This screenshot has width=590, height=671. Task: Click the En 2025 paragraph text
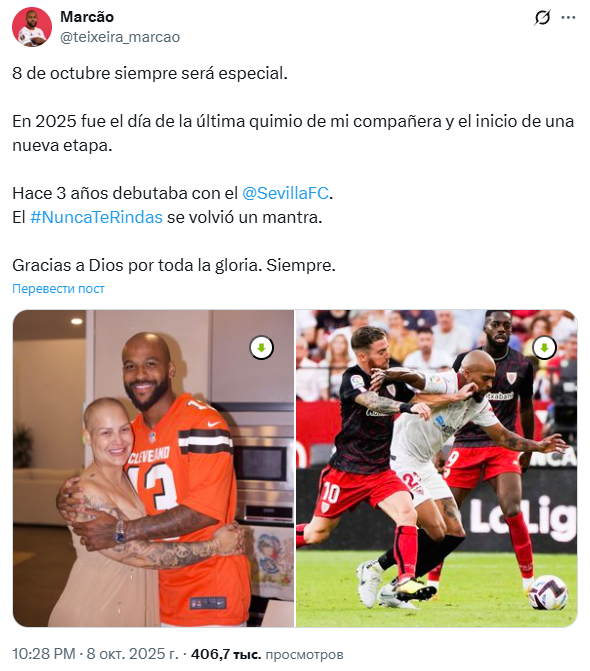click(293, 134)
